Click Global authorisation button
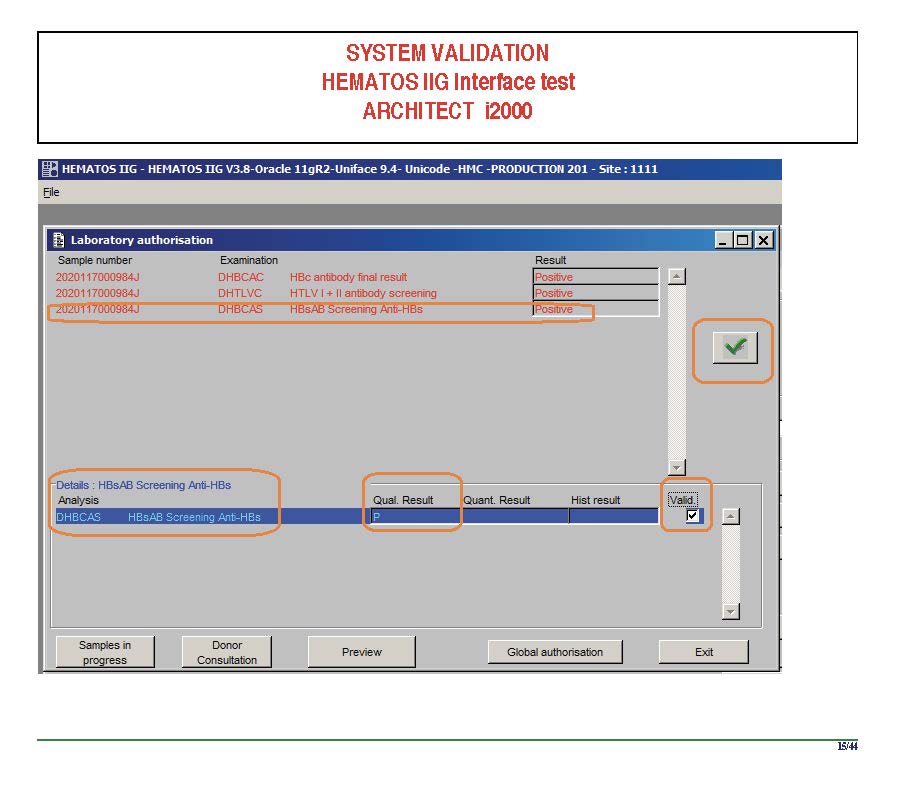913x794 pixels. (555, 652)
